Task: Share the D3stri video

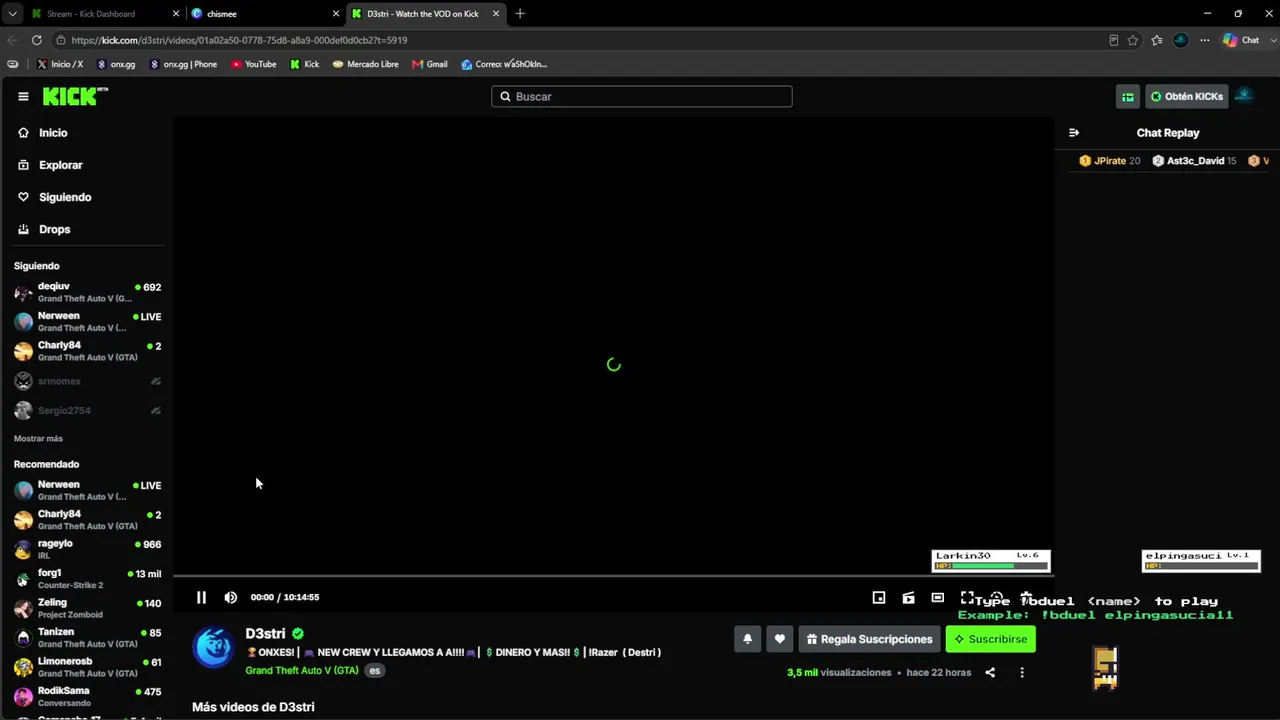Action: [990, 672]
